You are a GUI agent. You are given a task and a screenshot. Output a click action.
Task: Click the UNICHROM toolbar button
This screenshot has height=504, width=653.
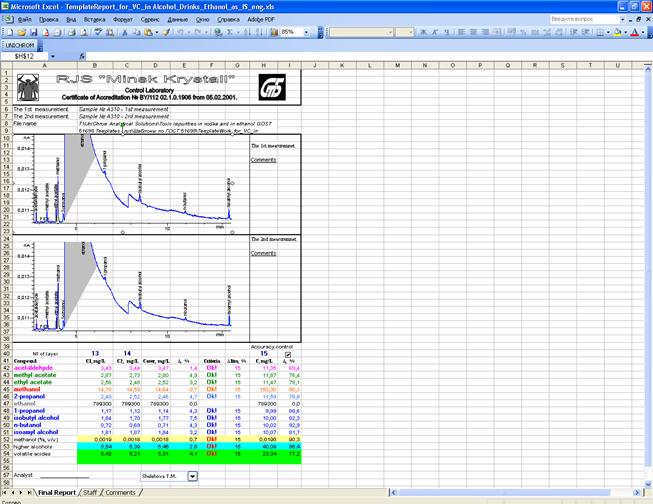click(20, 45)
